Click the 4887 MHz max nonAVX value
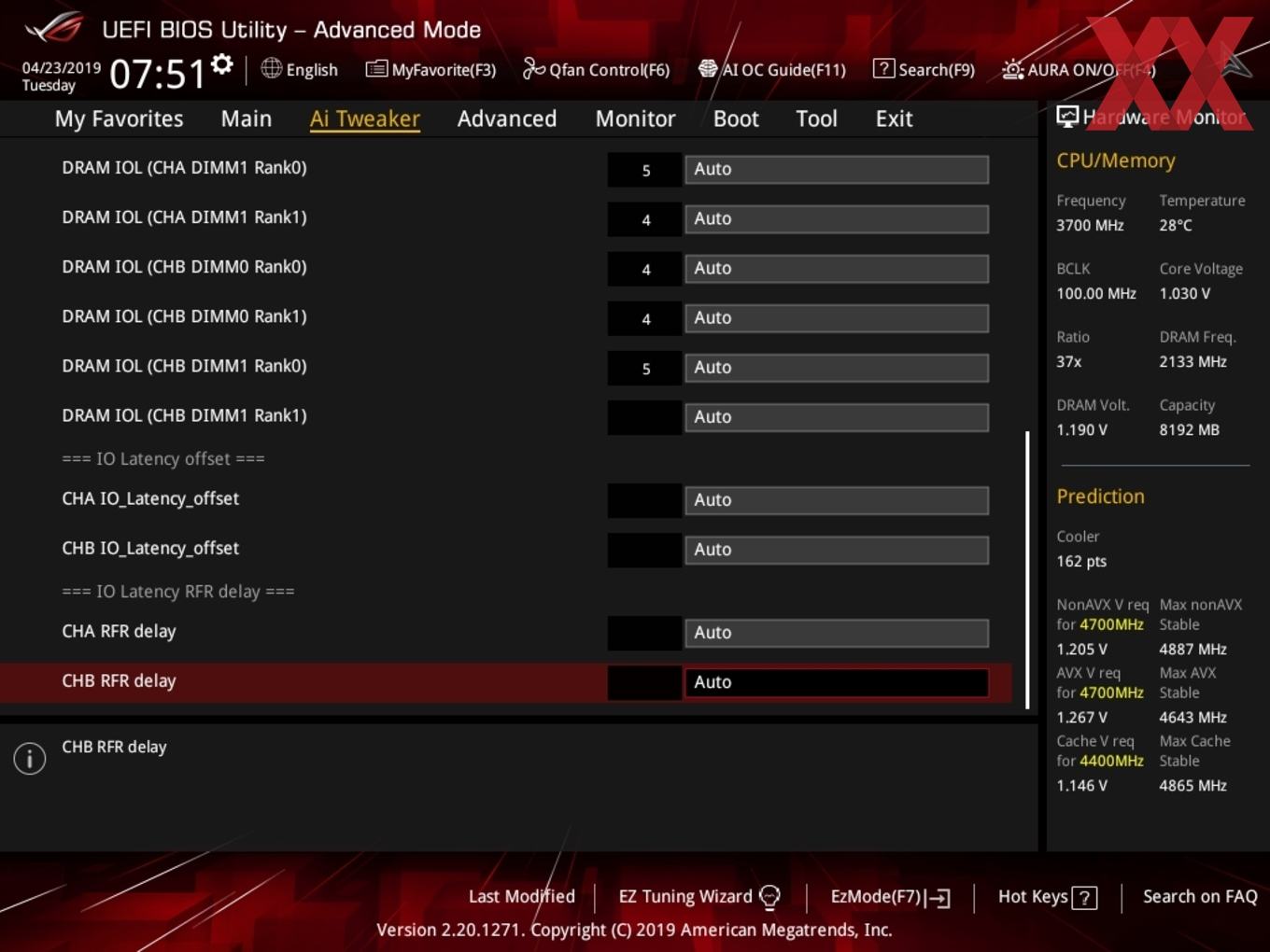The width and height of the screenshot is (1270, 952). click(1192, 649)
